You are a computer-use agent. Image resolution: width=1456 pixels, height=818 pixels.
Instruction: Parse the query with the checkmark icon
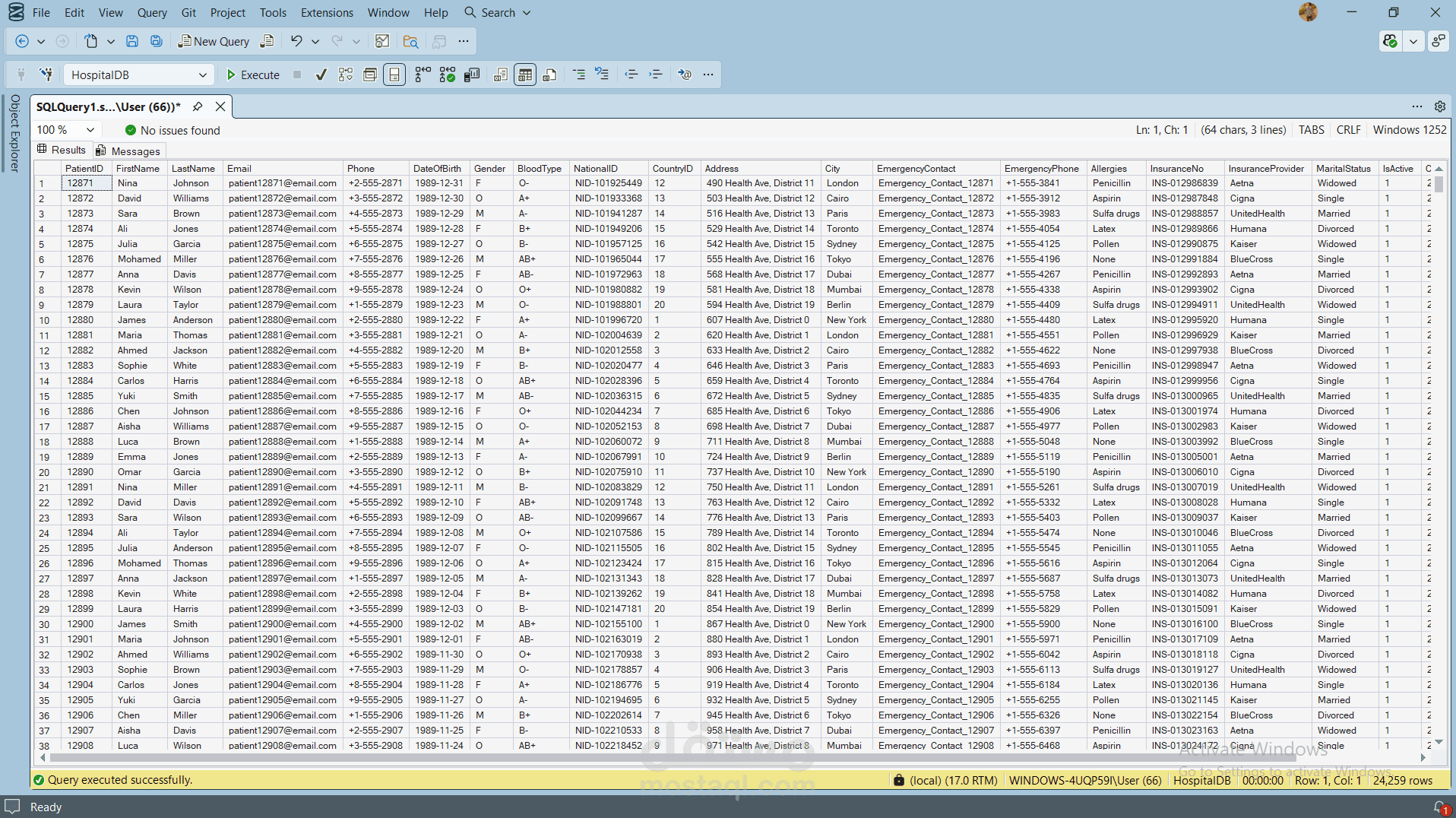click(x=321, y=75)
